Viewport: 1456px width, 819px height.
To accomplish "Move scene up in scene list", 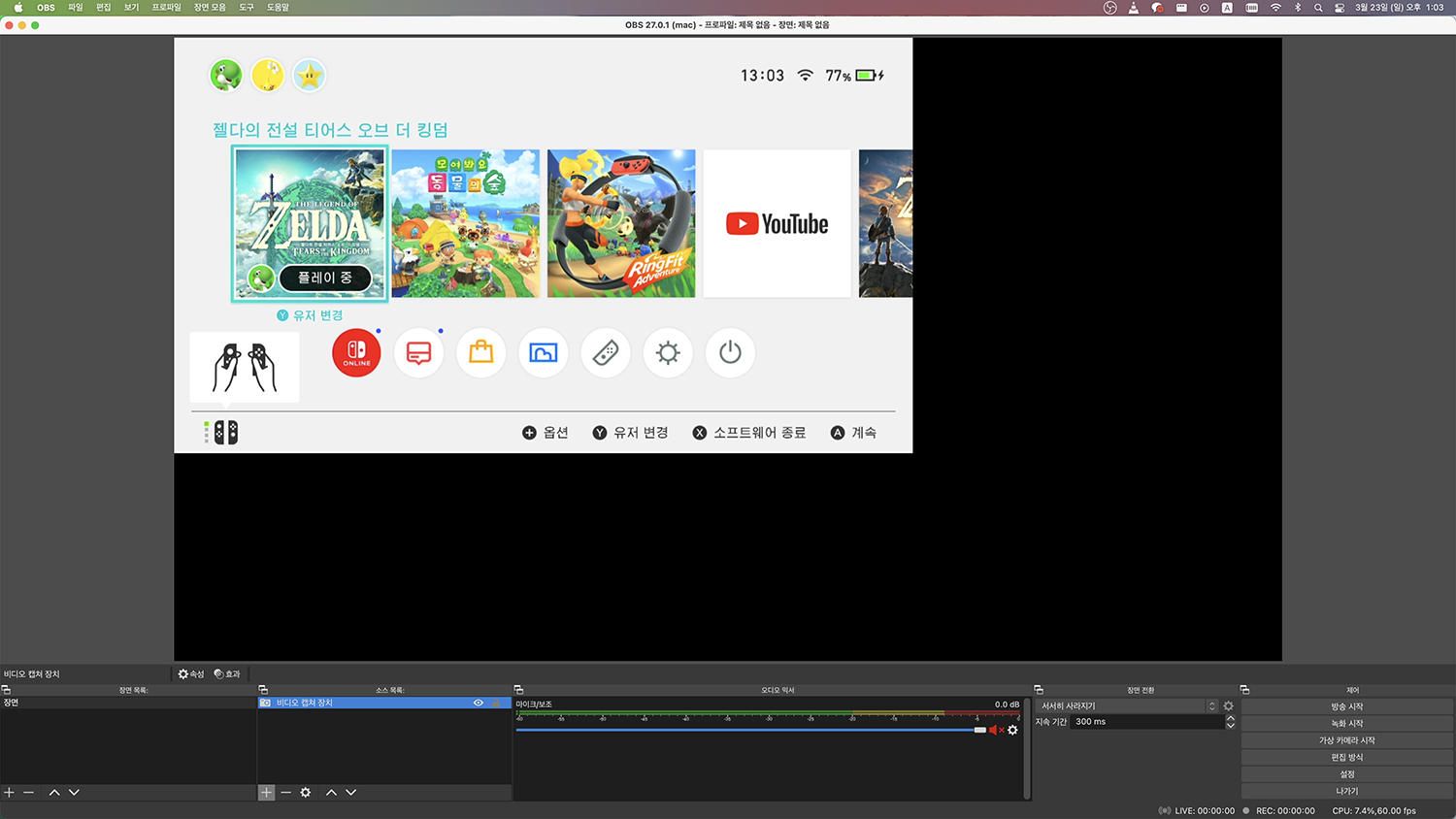I will (54, 793).
